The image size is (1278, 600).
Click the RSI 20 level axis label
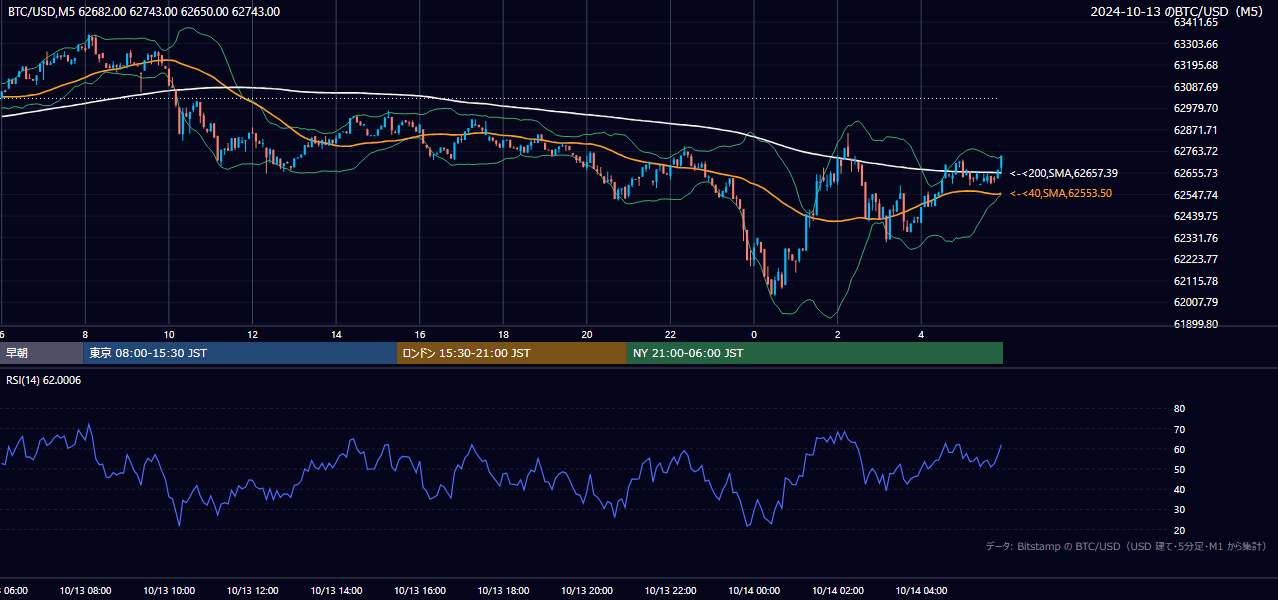click(1179, 530)
